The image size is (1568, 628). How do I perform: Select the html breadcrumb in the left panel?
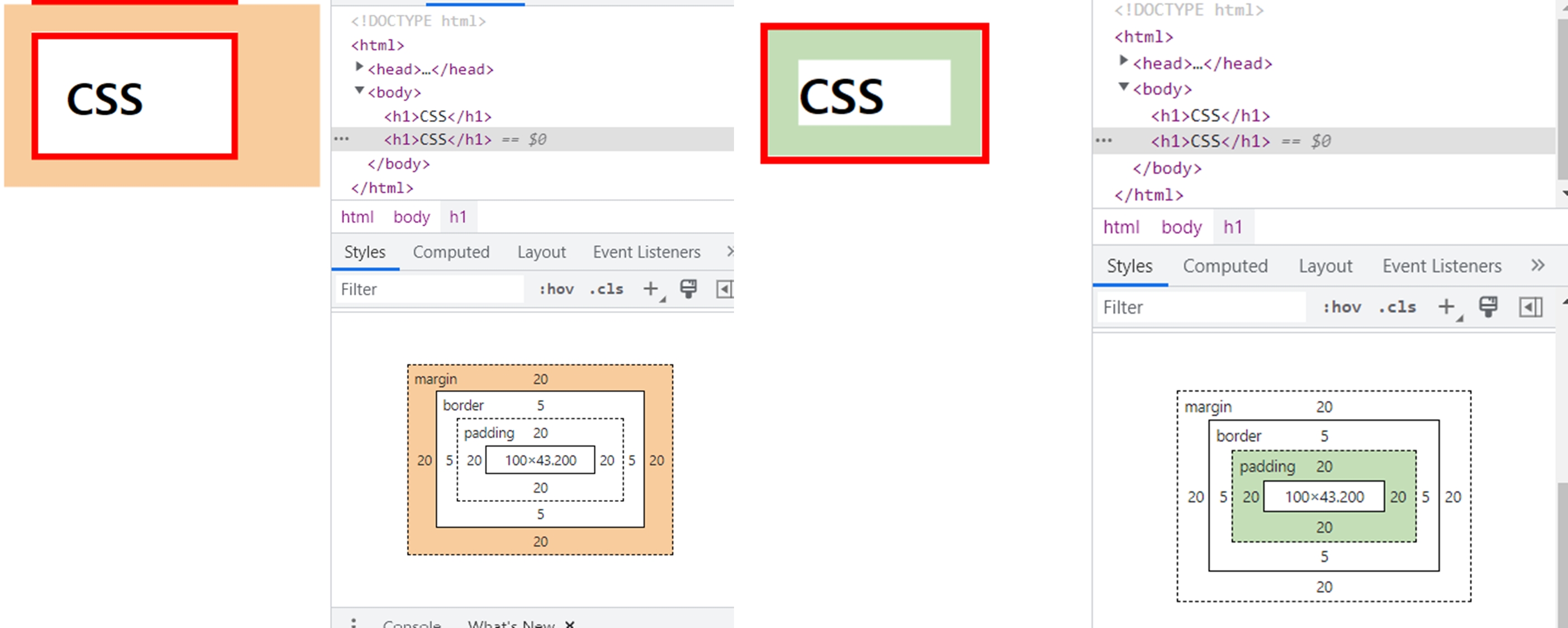[357, 217]
